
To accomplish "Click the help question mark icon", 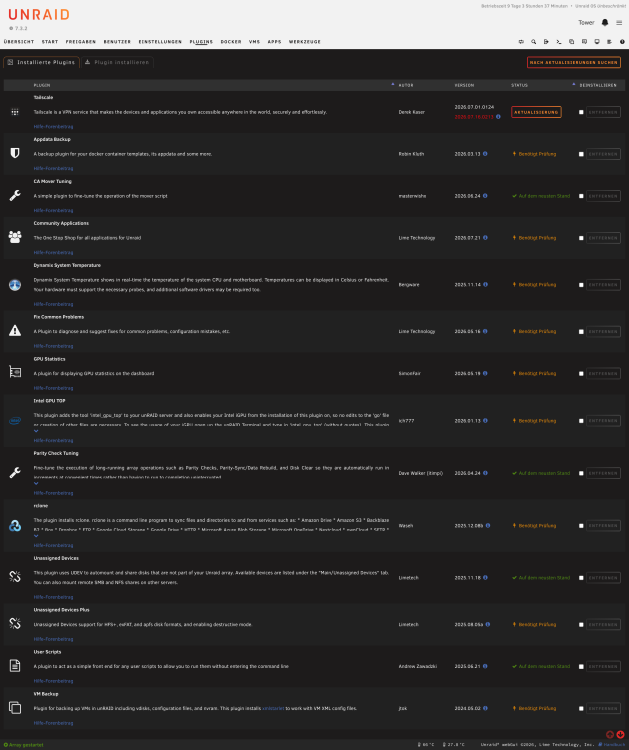I will [622, 42].
